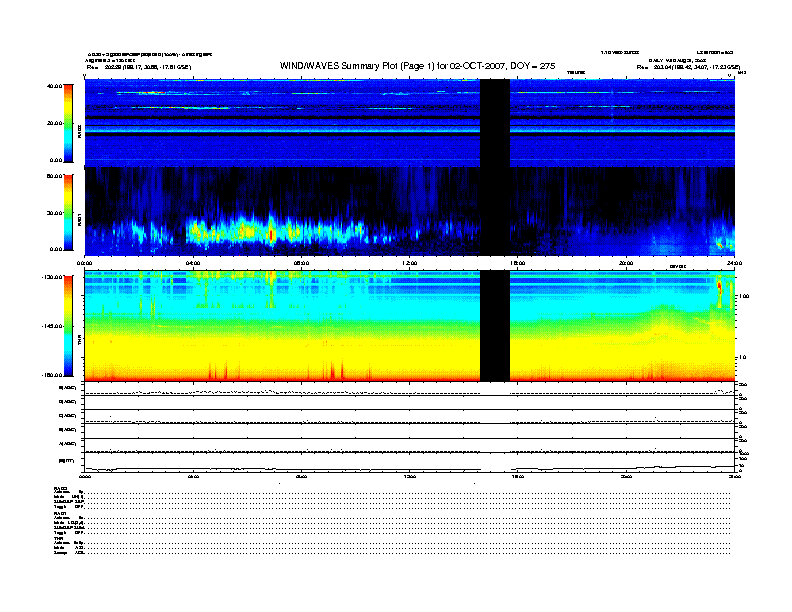This screenshot has height=612, width=792.
Task: Click the upper-right position coordinates text
Action: pyautogui.click(x=688, y=67)
